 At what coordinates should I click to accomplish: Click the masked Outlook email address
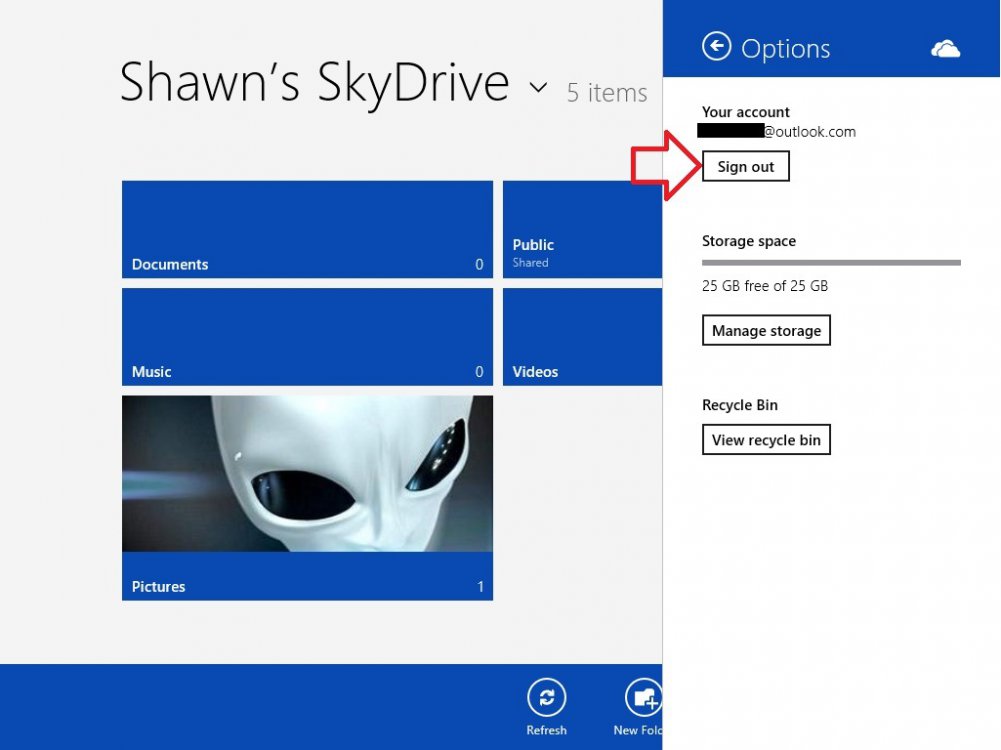click(x=778, y=131)
